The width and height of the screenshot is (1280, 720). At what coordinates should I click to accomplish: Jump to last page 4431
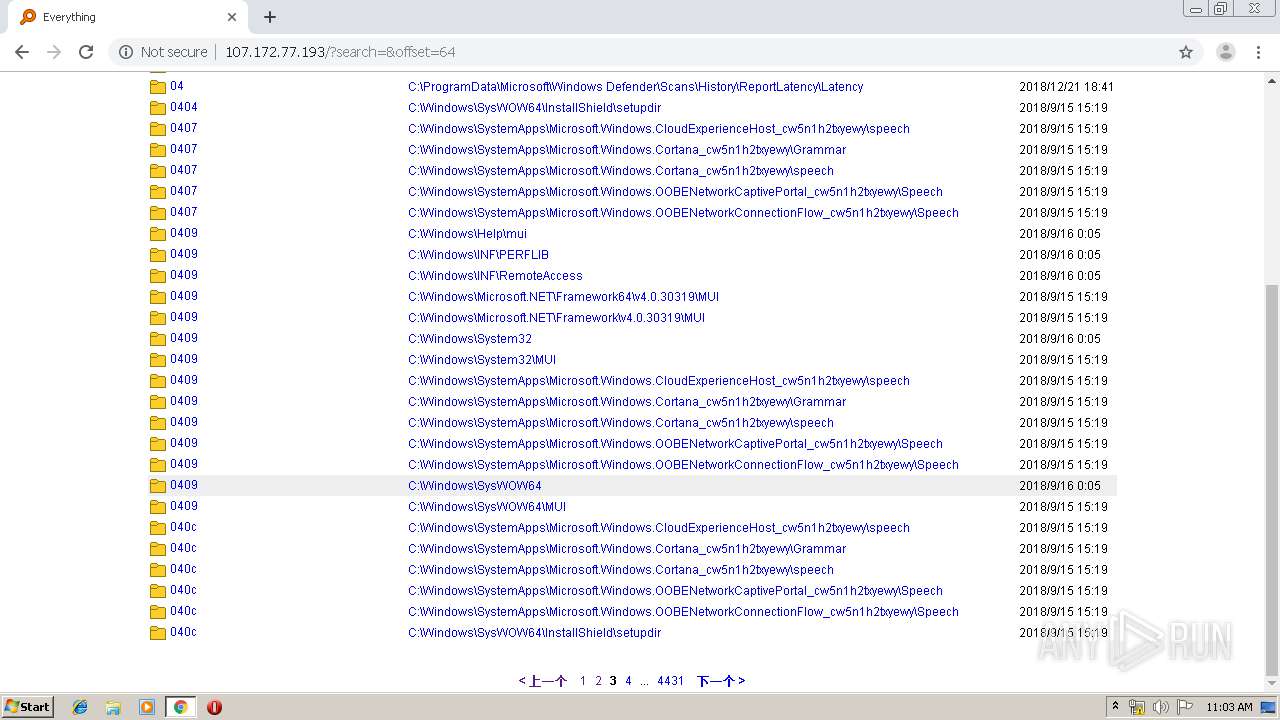pos(670,681)
